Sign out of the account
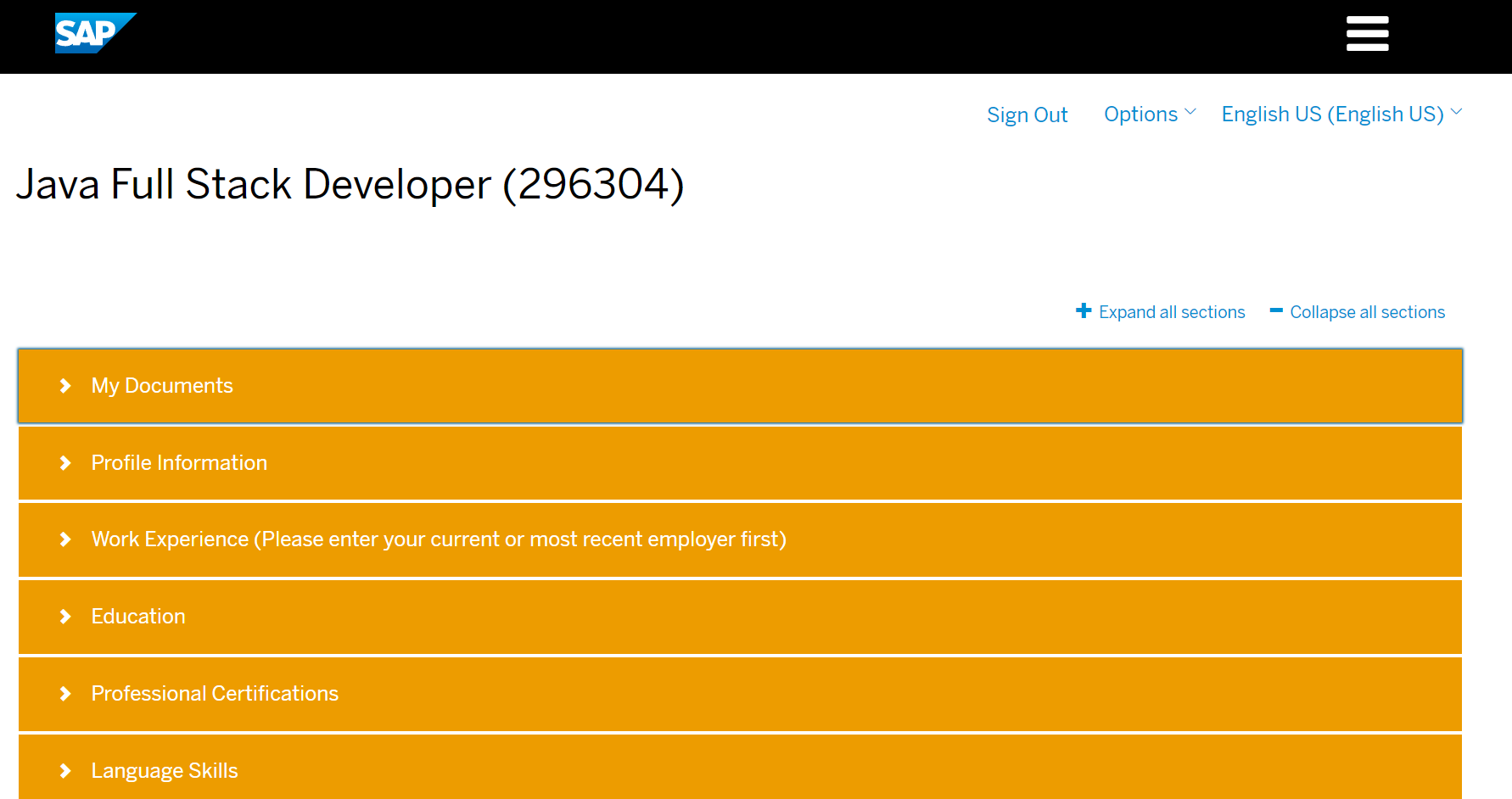 pos(1027,115)
